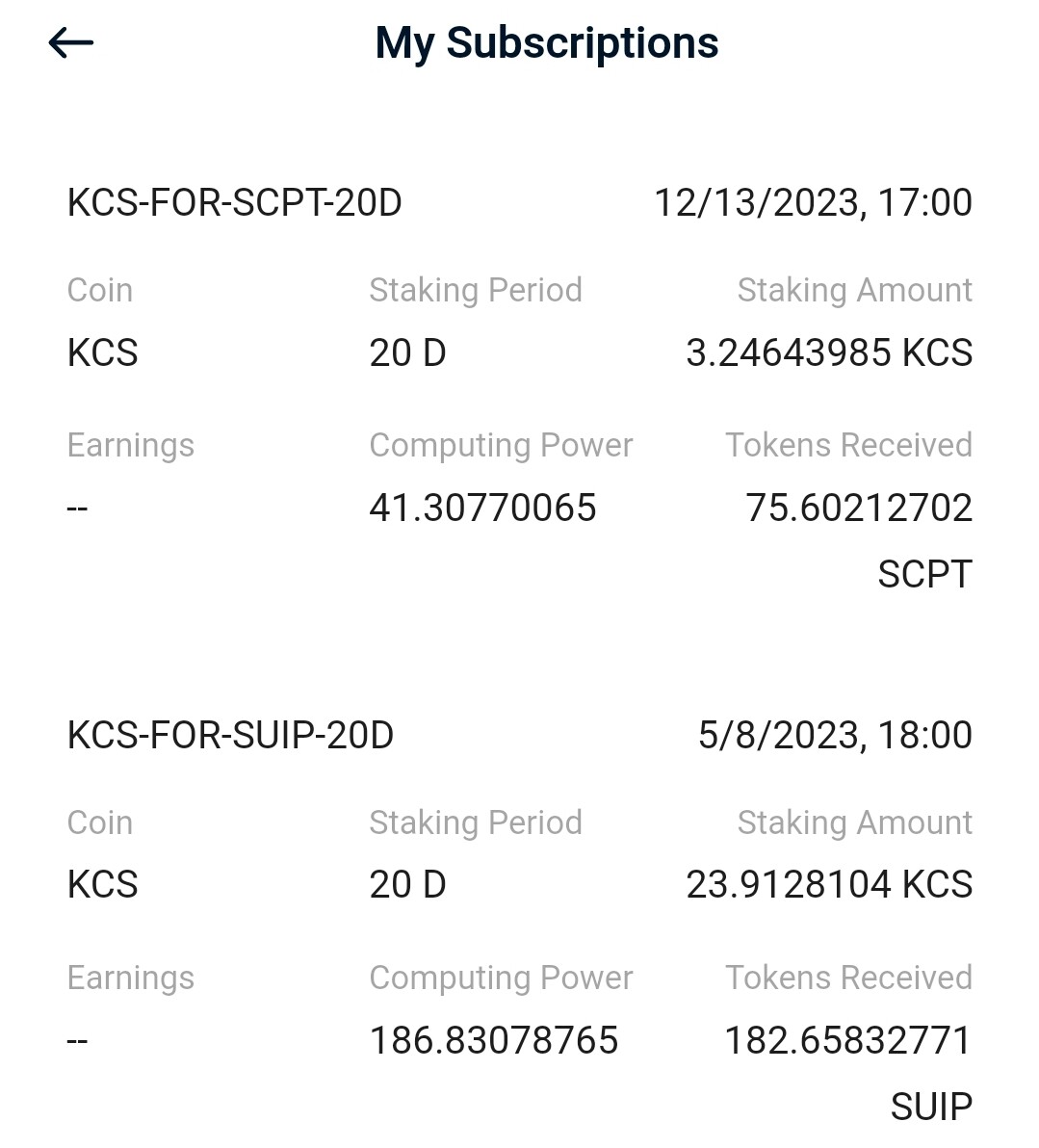
Task: Open the KCS-FOR-SCPT-20D subscription
Action: [234, 203]
